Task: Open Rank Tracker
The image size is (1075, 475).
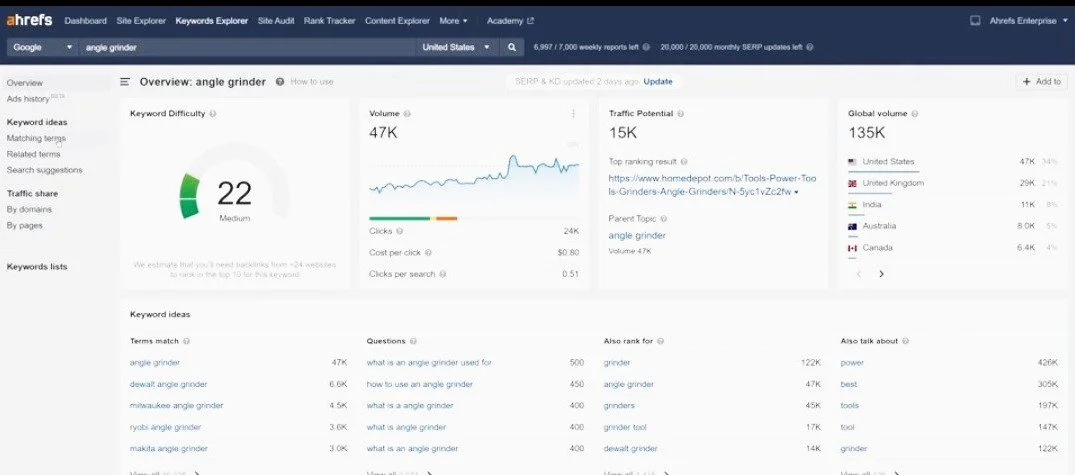Action: (x=330, y=21)
